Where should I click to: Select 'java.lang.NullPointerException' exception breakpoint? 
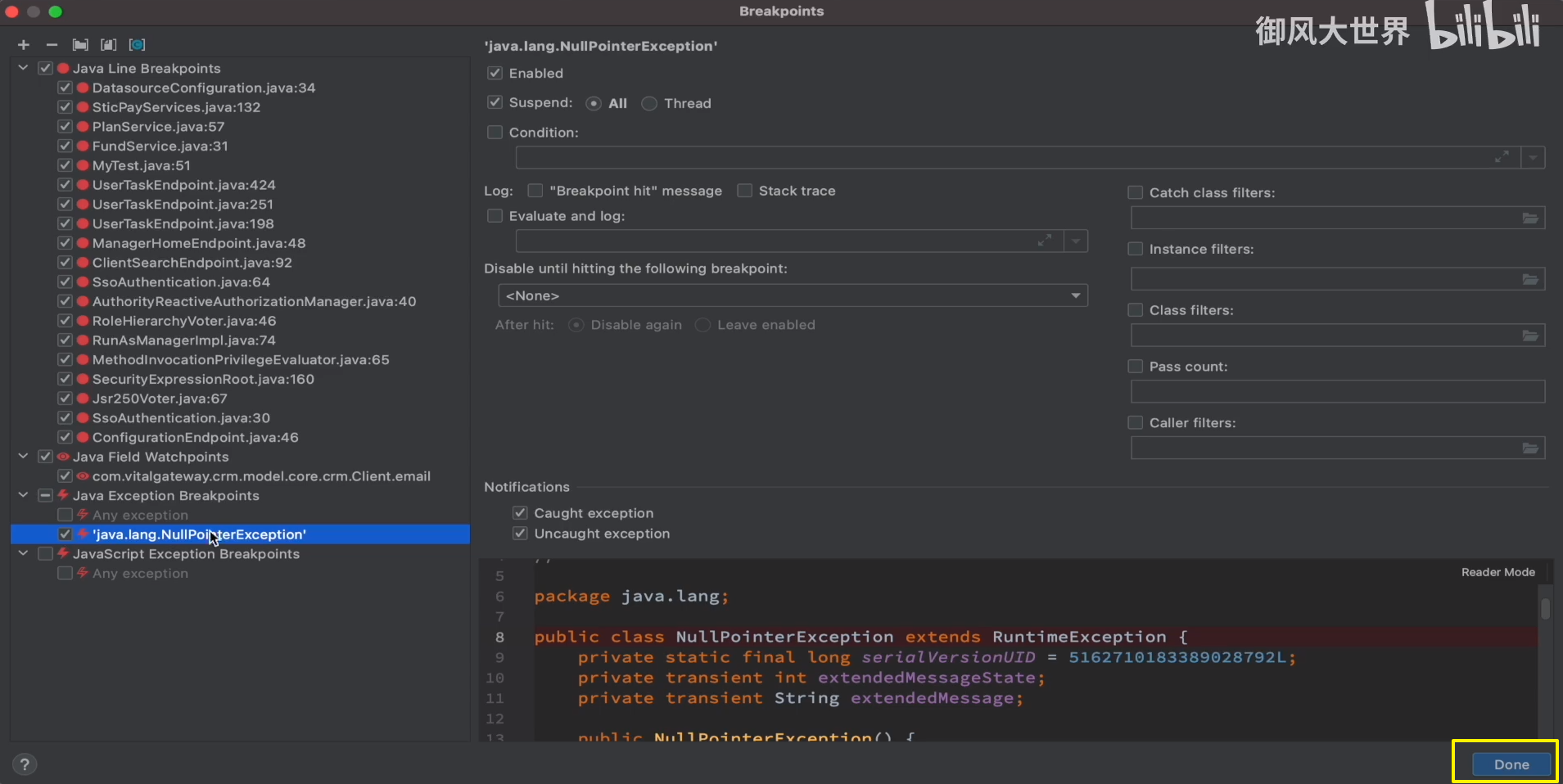240,534
